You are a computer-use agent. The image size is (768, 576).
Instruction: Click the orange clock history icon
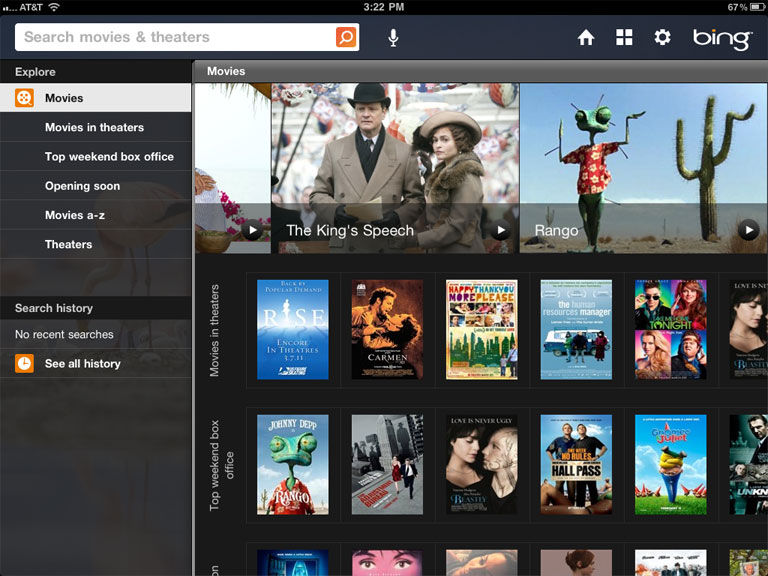click(24, 363)
